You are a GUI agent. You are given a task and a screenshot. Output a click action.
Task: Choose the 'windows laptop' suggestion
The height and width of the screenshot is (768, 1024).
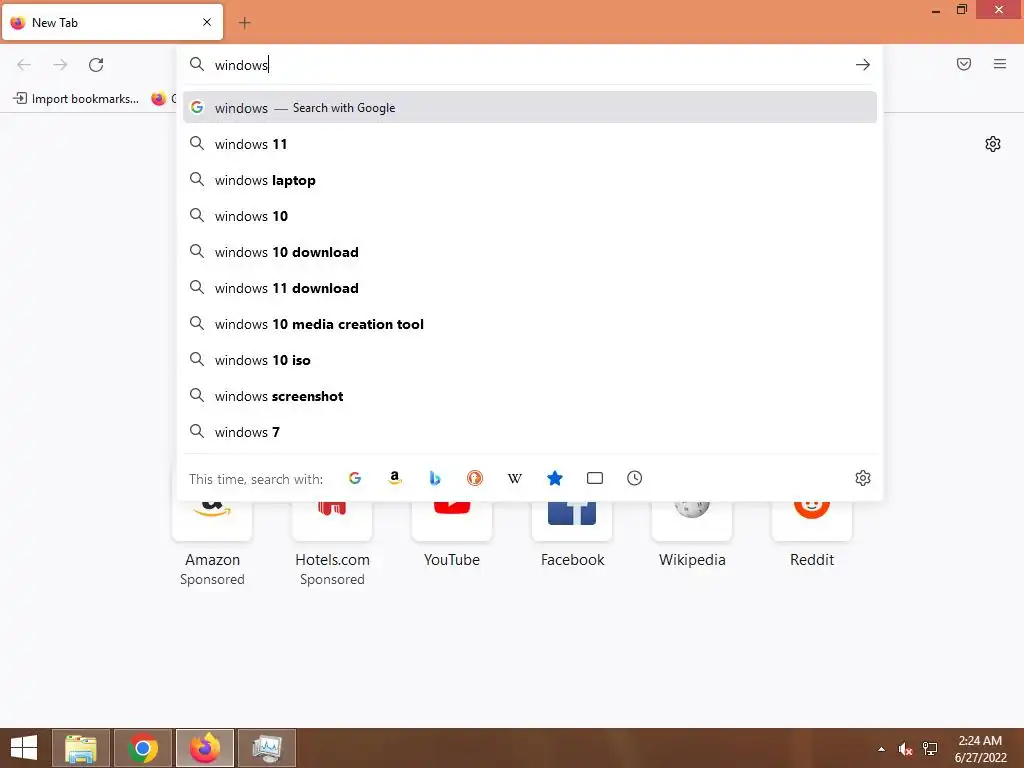(530, 180)
